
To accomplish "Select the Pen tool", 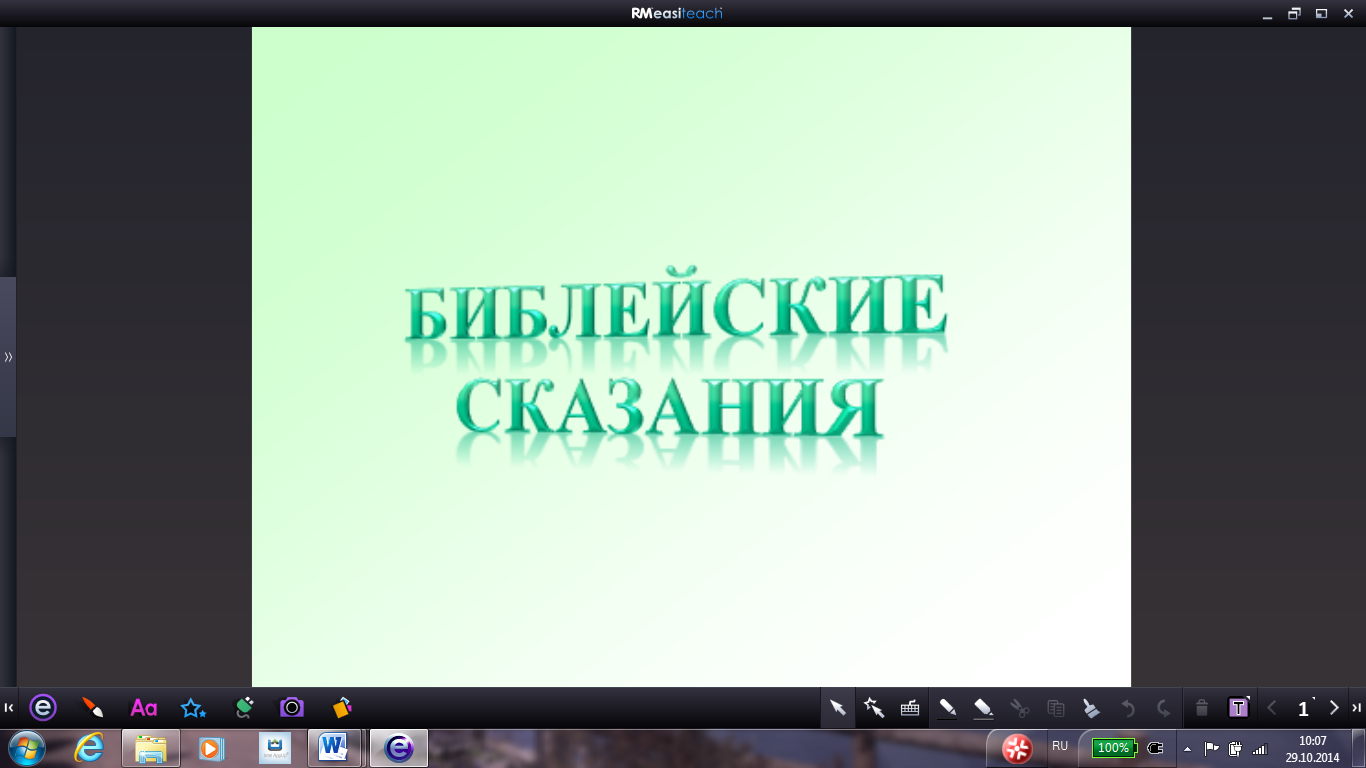I will tap(947, 708).
